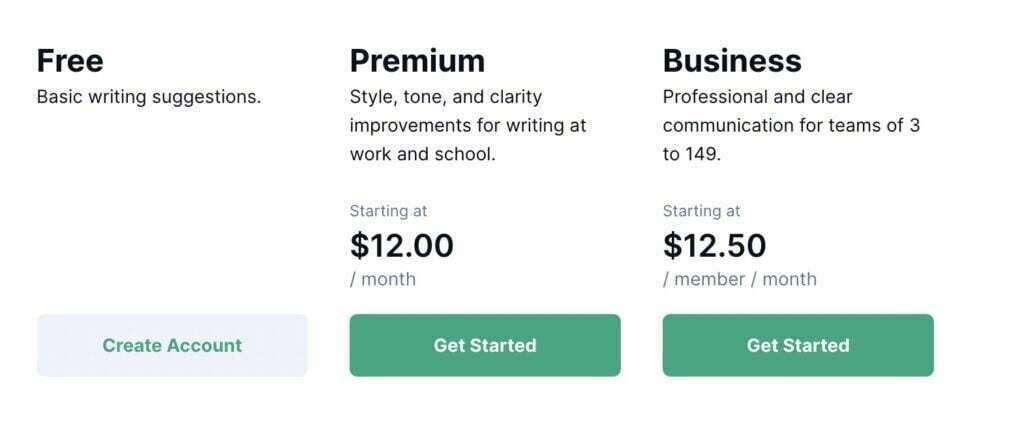Click the Create Account button
1024x430 pixels.
tap(172, 345)
